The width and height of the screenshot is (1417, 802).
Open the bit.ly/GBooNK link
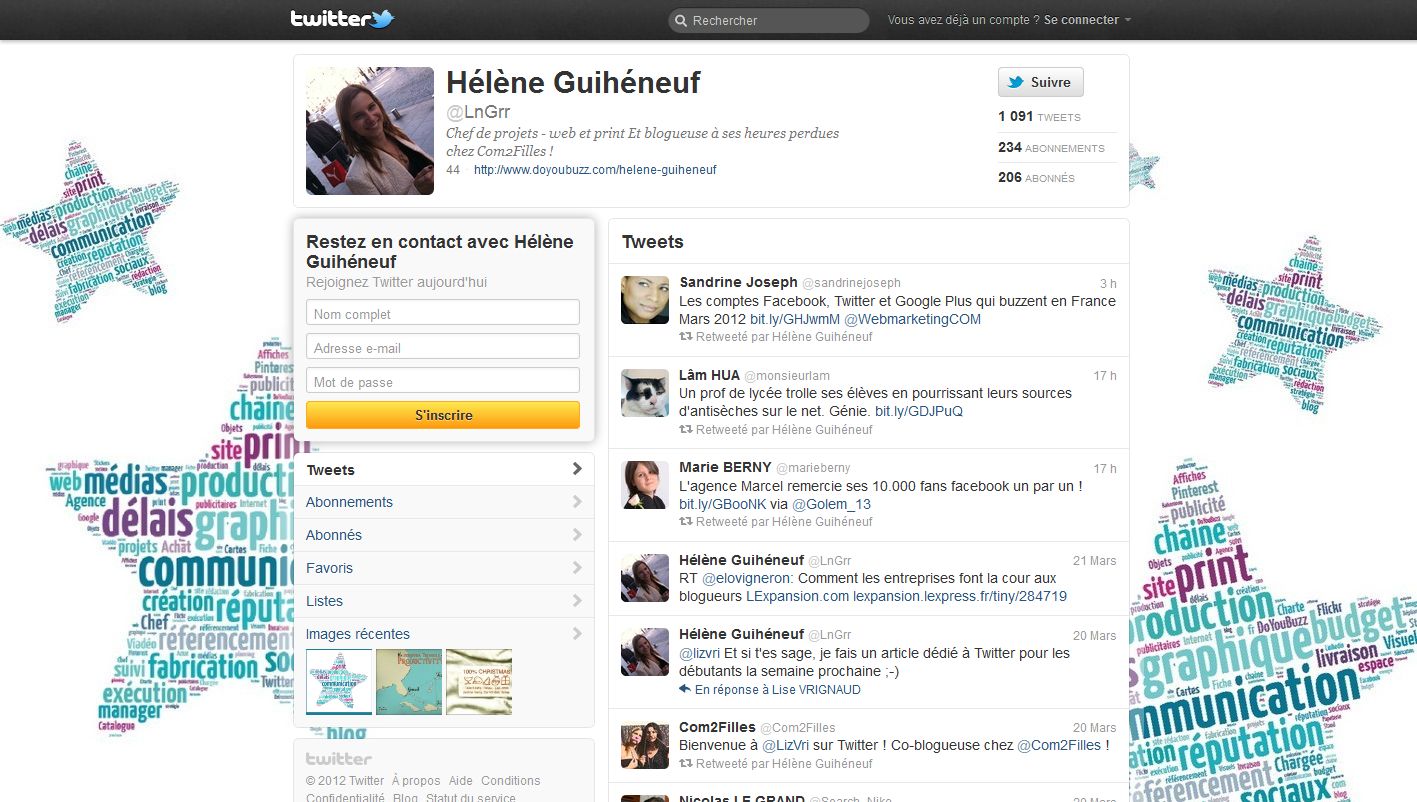(x=722, y=504)
